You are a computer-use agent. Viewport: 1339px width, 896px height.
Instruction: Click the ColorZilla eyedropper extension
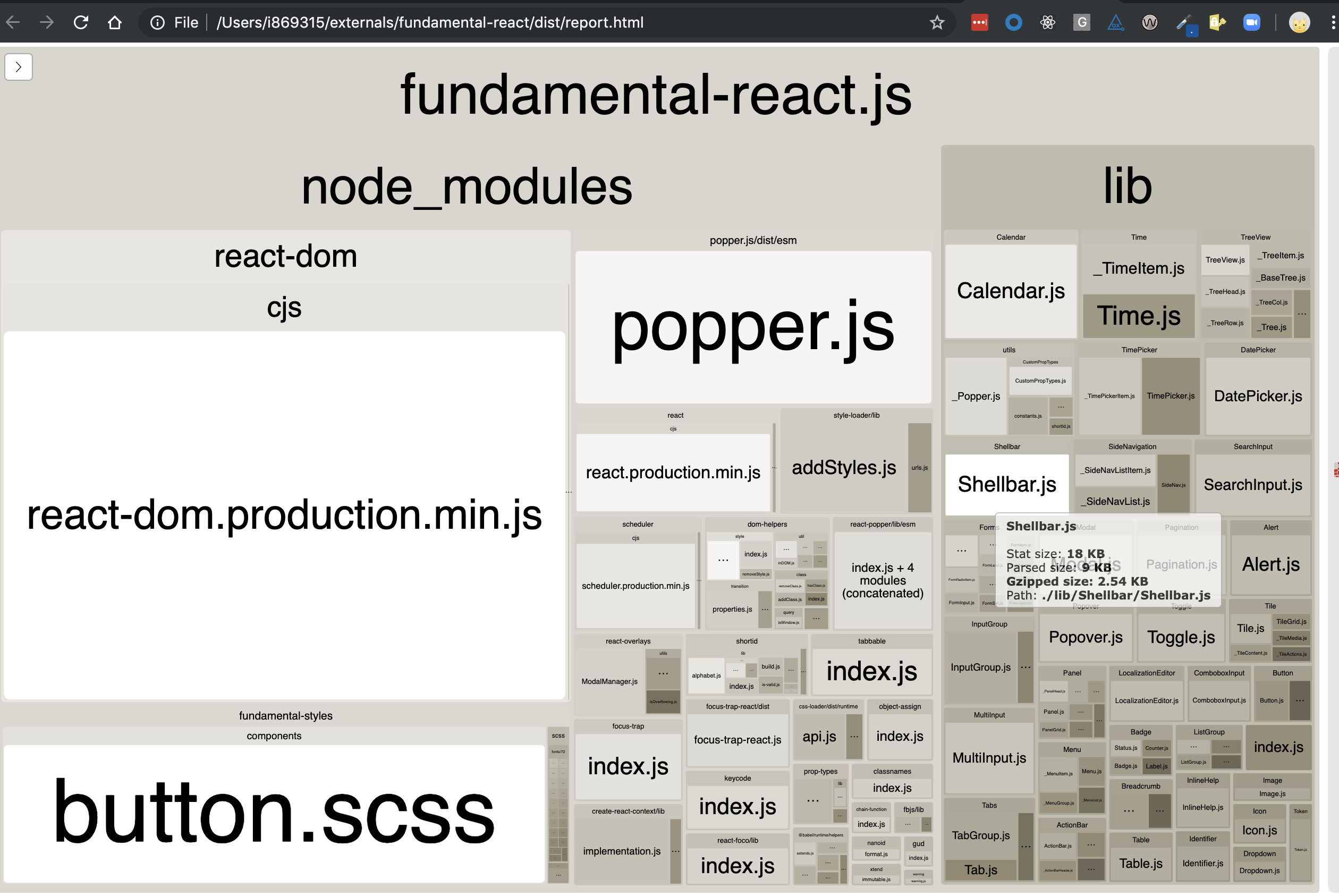pos(1185,24)
